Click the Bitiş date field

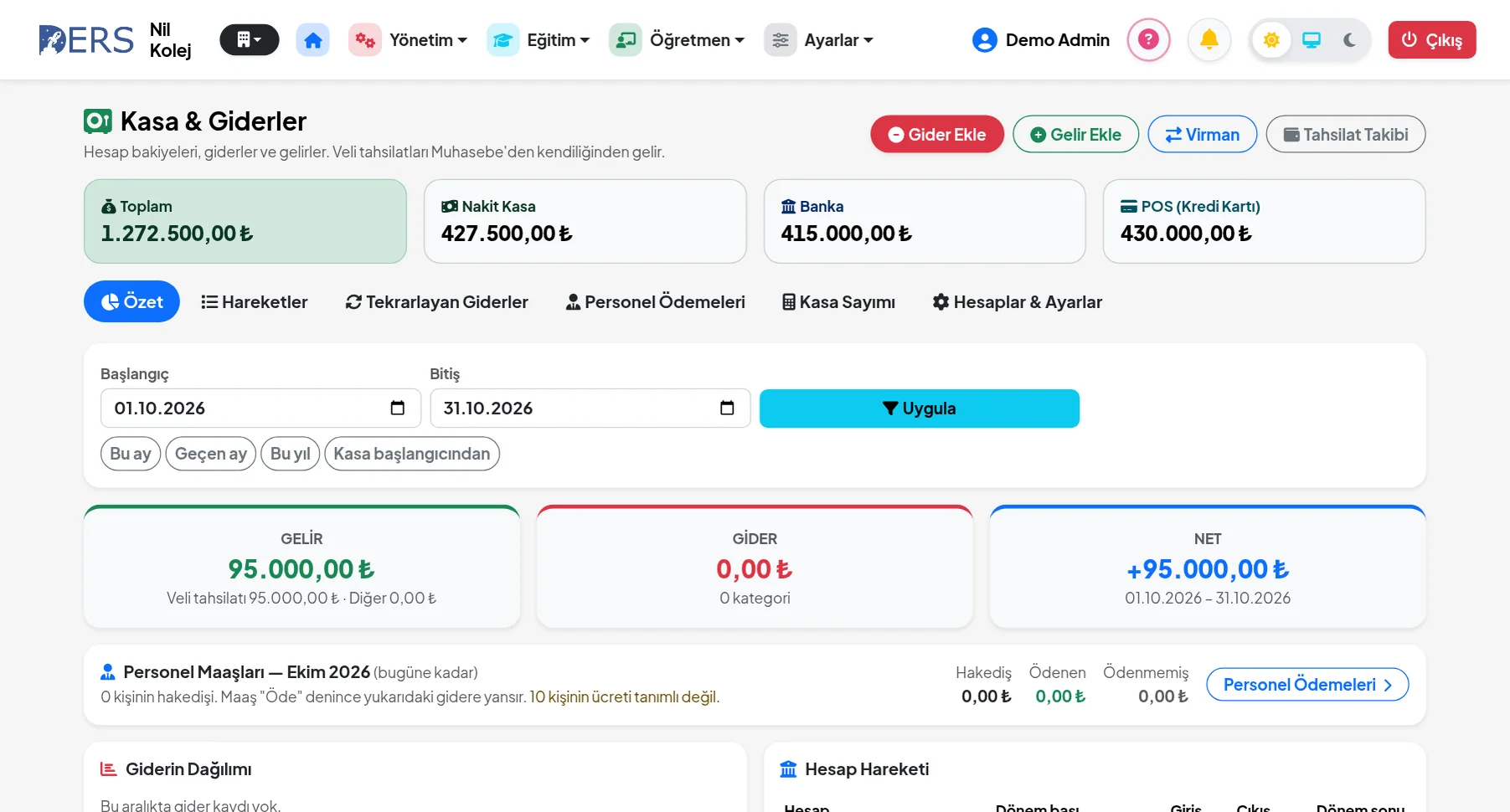pyautogui.click(x=590, y=408)
